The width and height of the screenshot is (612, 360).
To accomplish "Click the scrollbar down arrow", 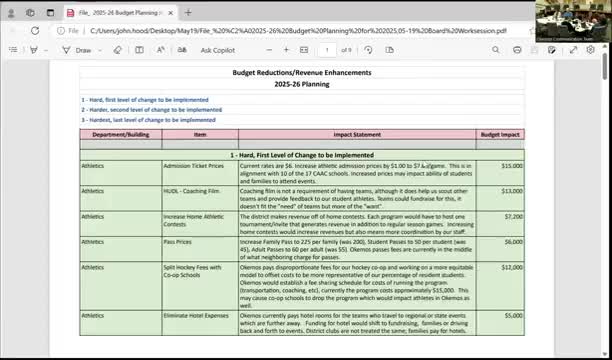I will click(605, 354).
